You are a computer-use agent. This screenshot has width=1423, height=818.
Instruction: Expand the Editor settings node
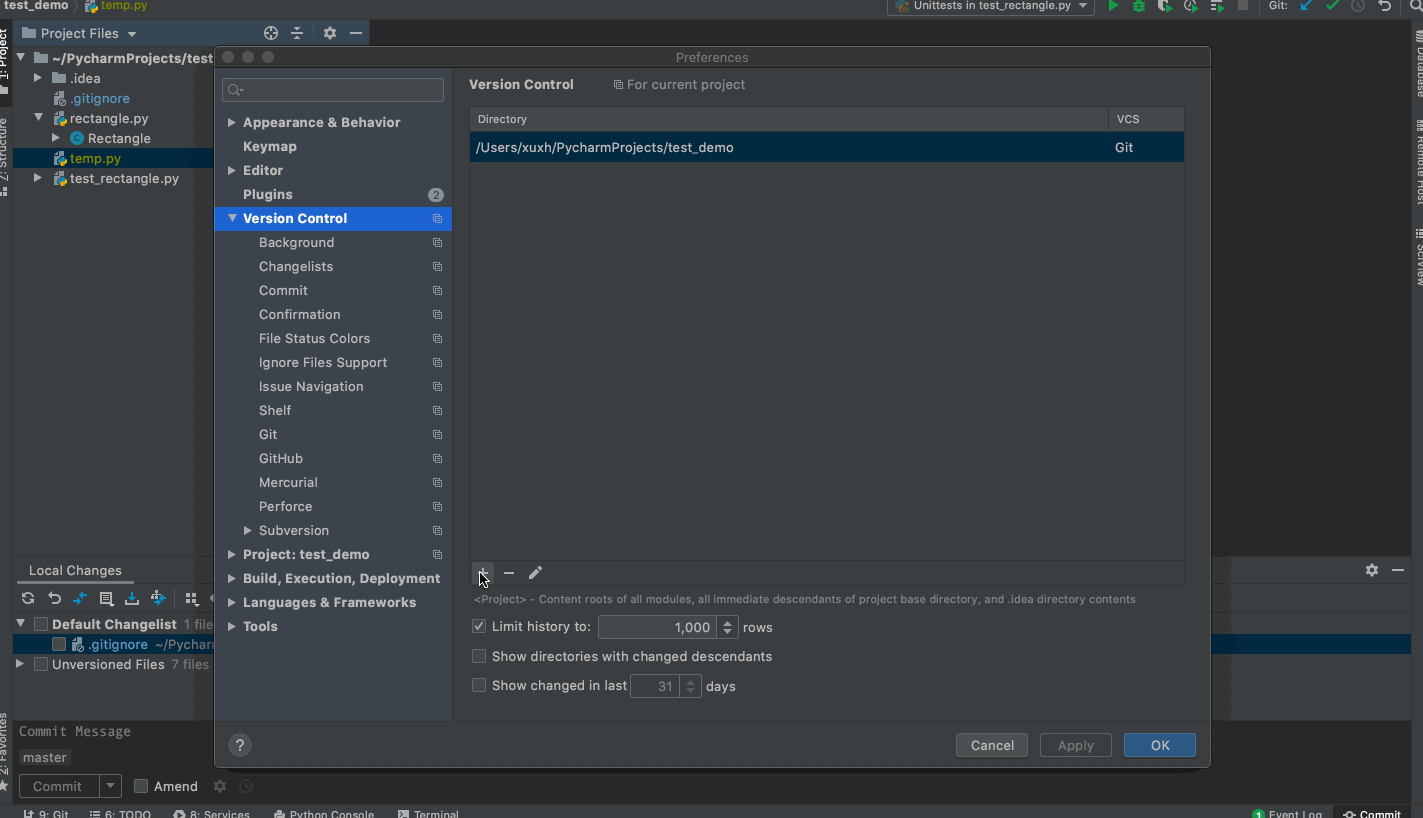pos(232,170)
